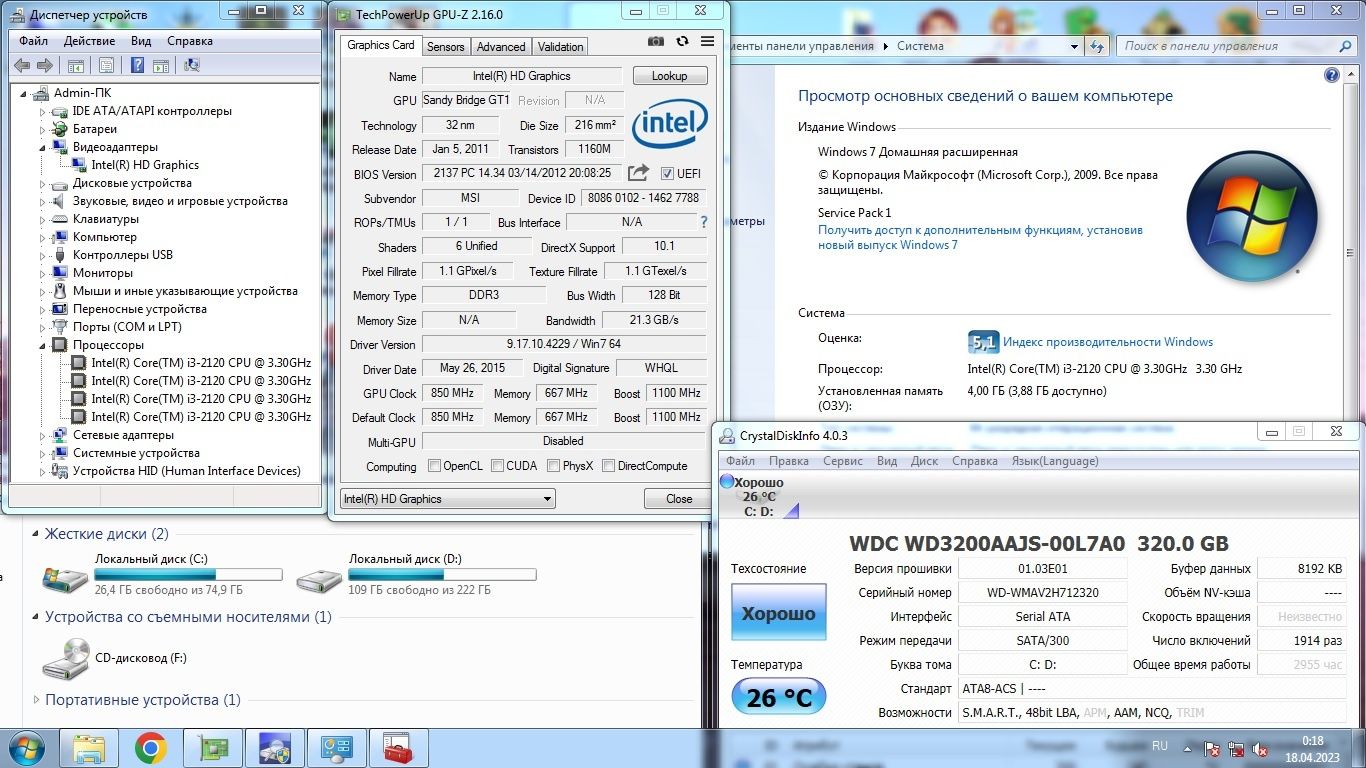Click the disk health status circle in CrystalDiskInfo
The width and height of the screenshot is (1366, 768).
(727, 482)
